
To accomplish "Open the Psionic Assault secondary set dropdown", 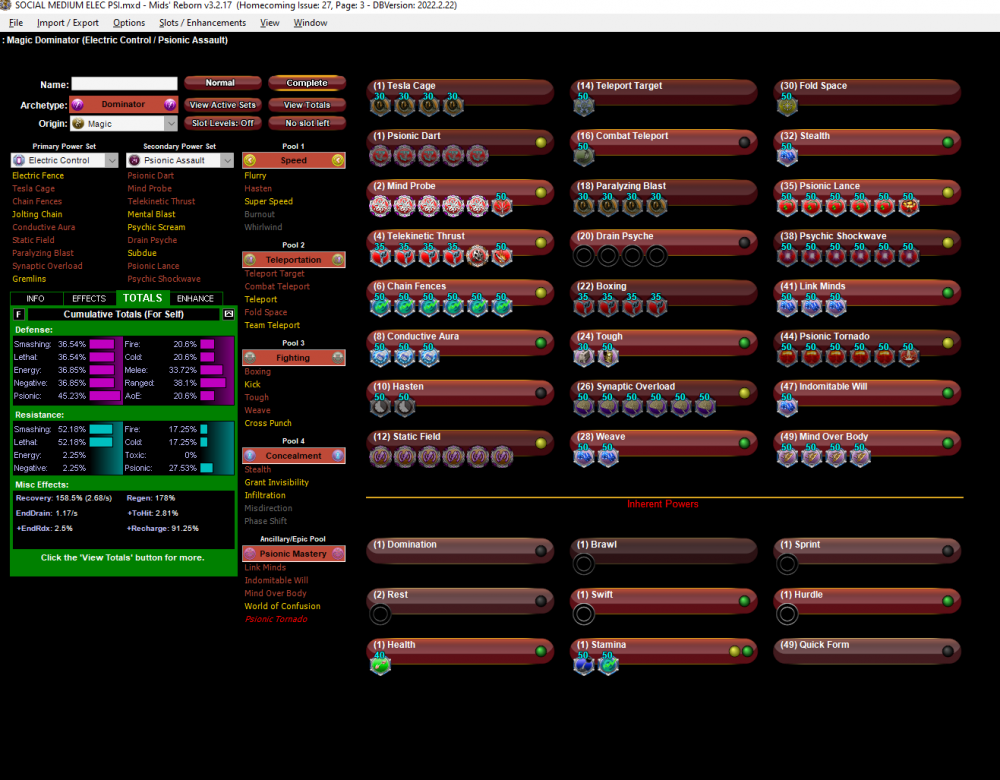I will click(181, 160).
